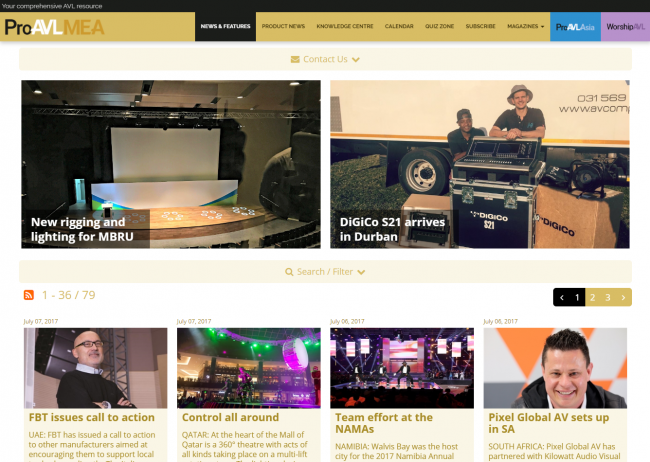Go to Product News section
Image resolution: width=650 pixels, height=462 pixels.
pyautogui.click(x=283, y=26)
